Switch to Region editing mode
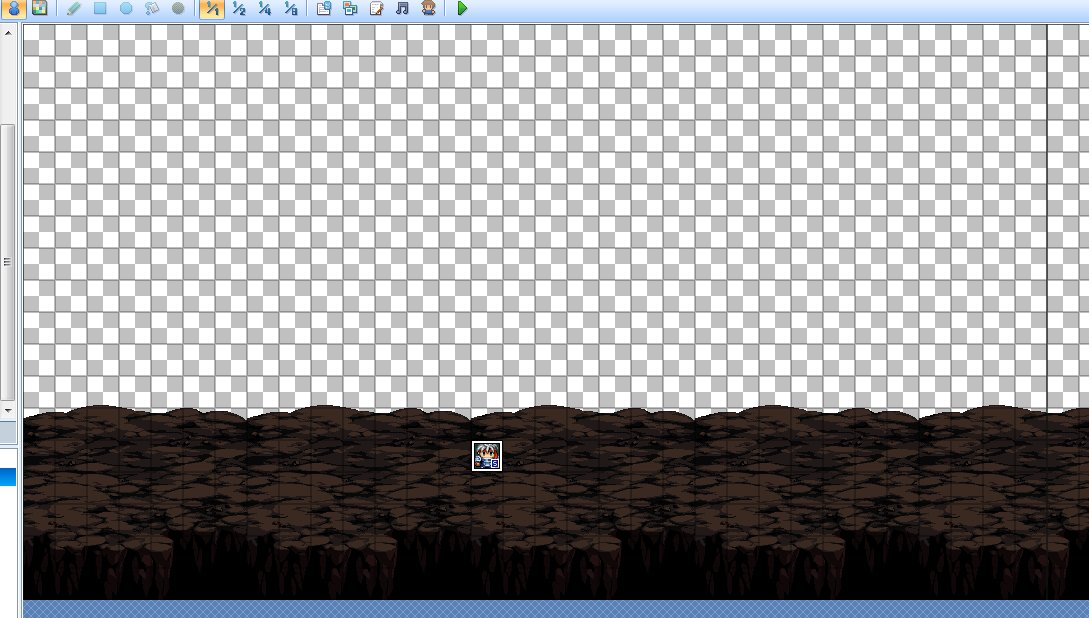 pyautogui.click(x=40, y=8)
